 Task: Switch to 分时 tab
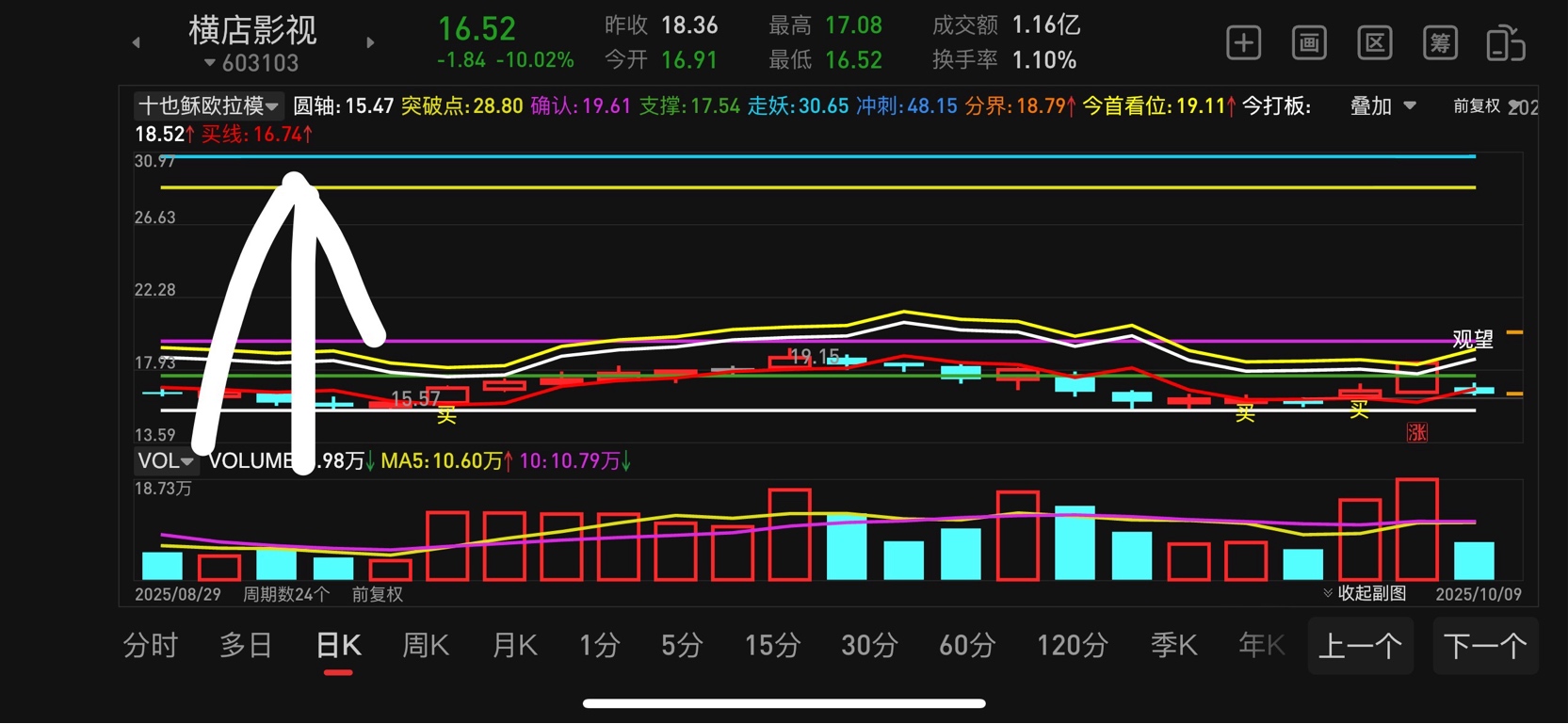[x=151, y=646]
